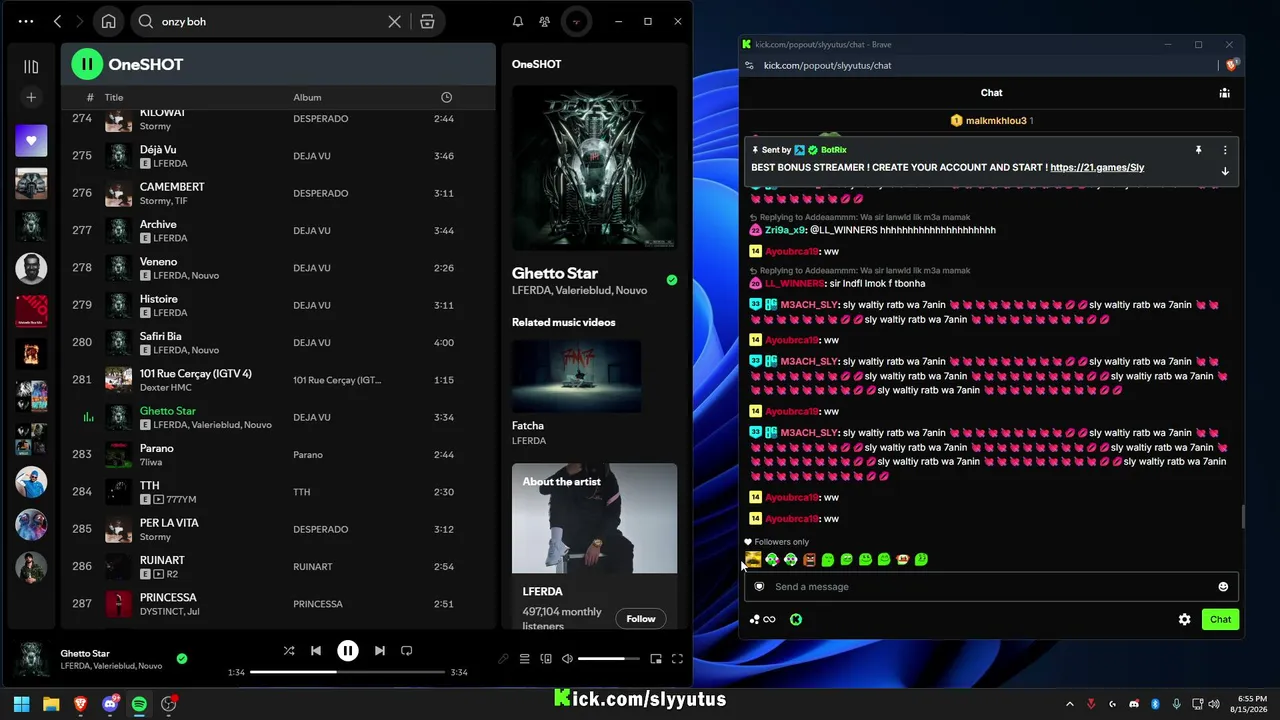Open Liked Songs purple heart tile
This screenshot has height=720, width=1280.
pos(31,141)
